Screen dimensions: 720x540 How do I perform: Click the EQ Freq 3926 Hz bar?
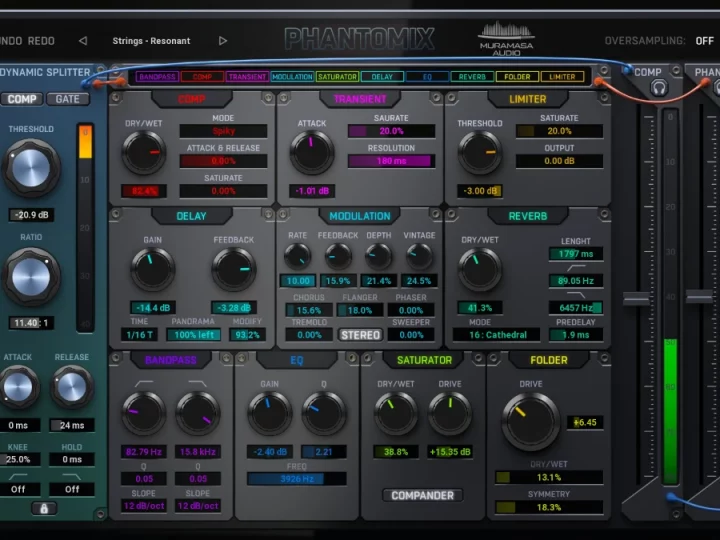[297, 479]
